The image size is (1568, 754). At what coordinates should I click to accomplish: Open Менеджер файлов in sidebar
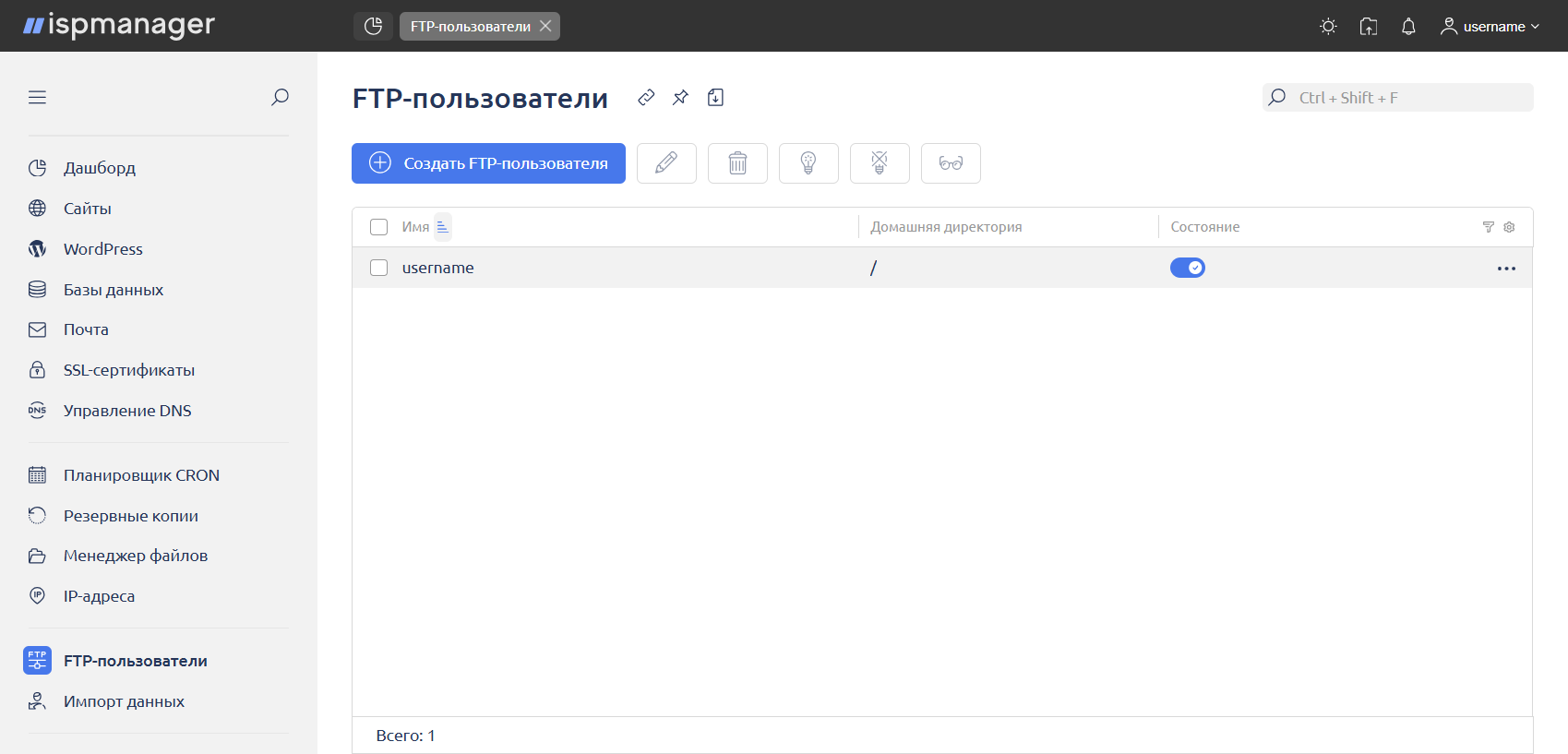(135, 556)
